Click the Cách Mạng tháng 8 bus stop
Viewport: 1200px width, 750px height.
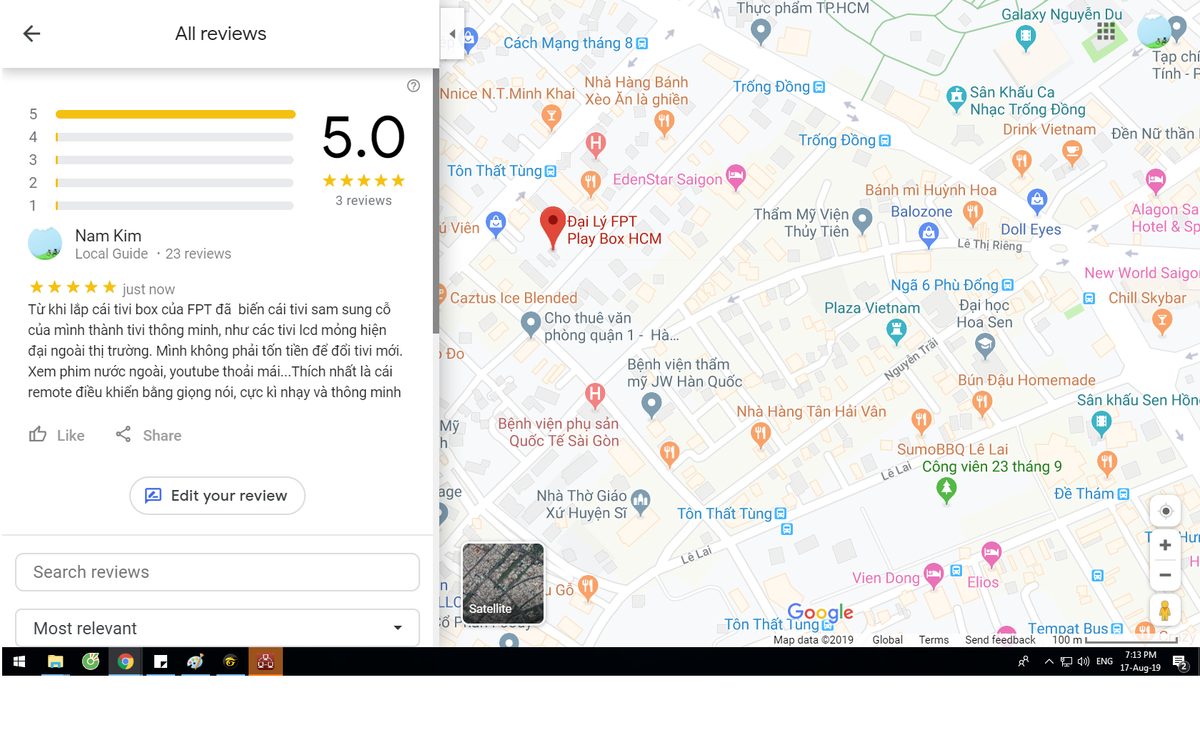pos(642,43)
